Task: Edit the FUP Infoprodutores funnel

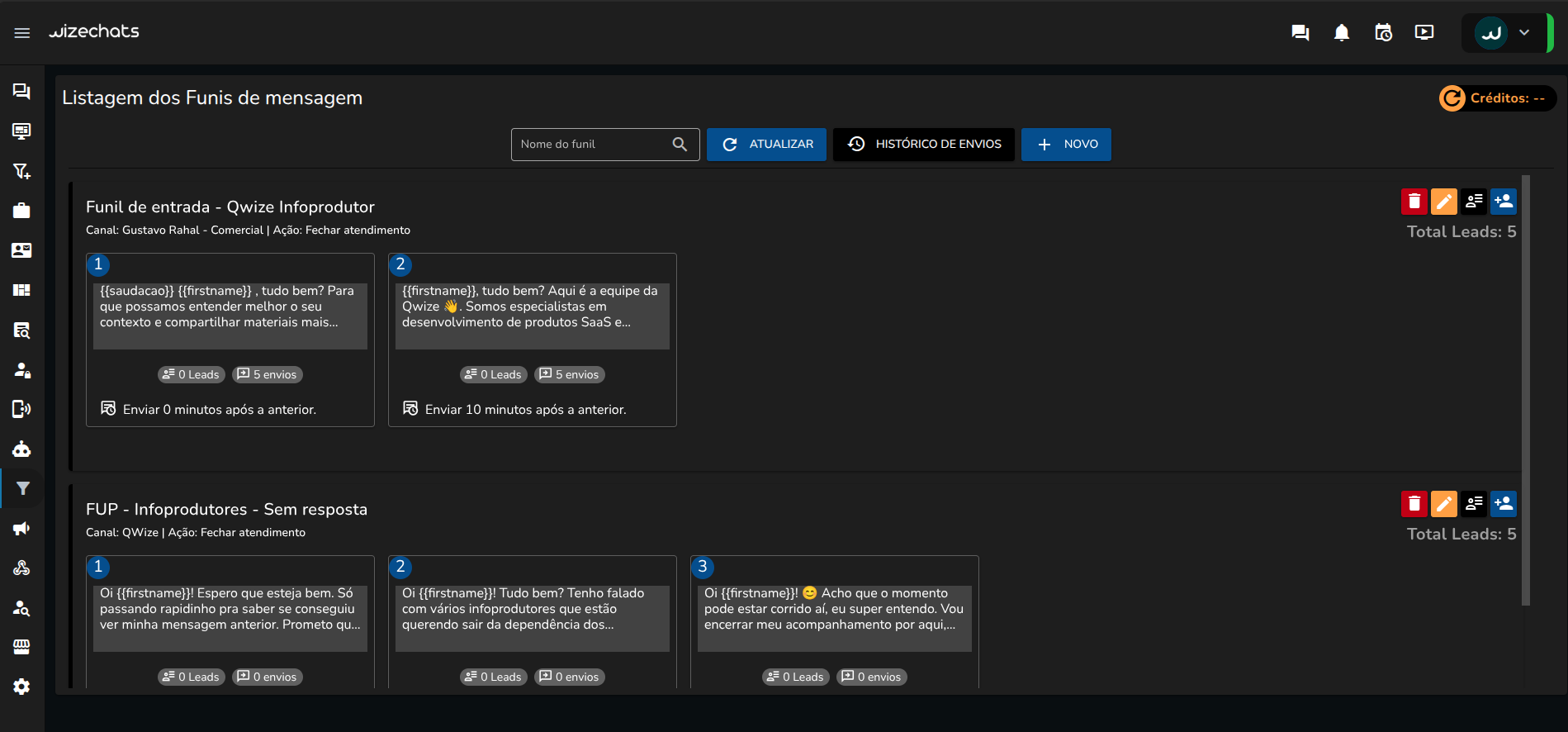Action: [1444, 503]
